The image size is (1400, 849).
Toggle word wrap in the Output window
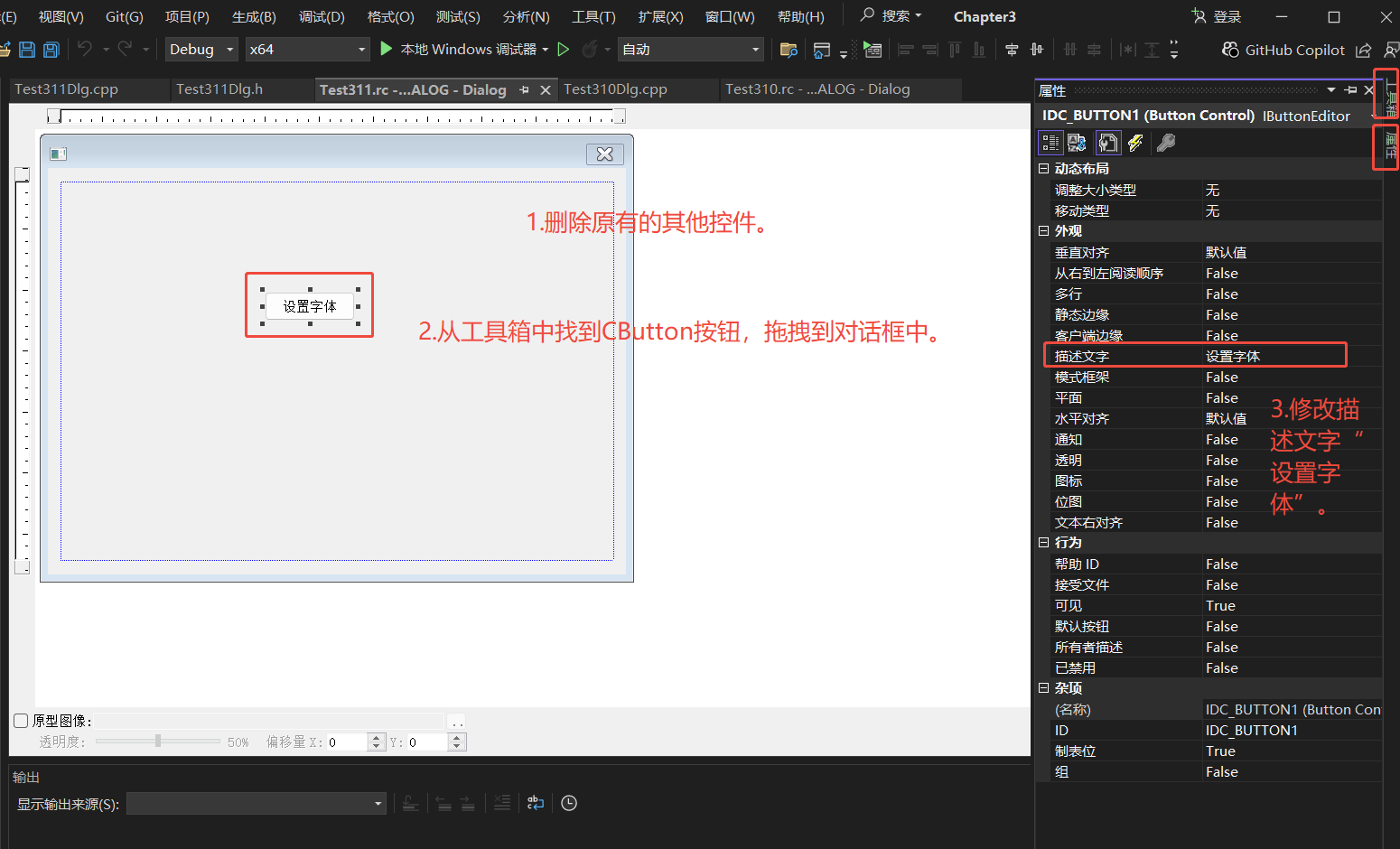[535, 803]
